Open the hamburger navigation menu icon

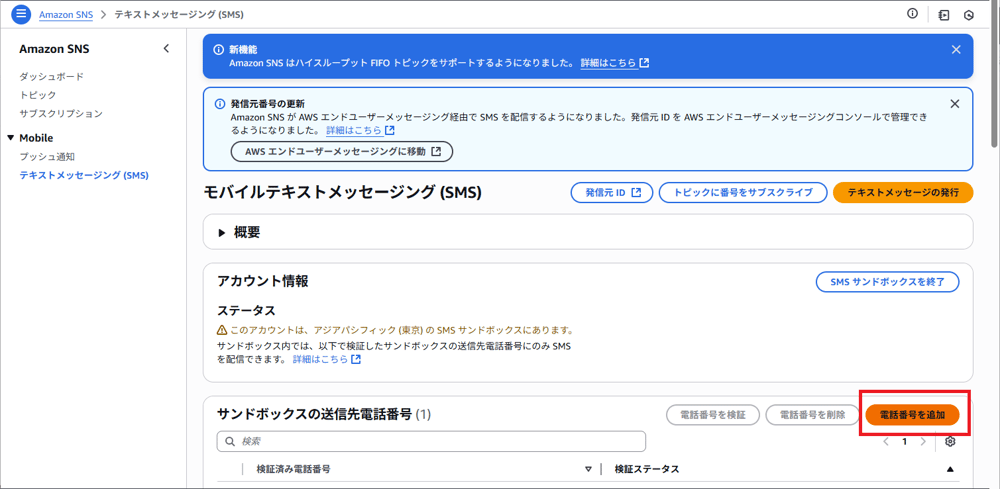click(21, 13)
